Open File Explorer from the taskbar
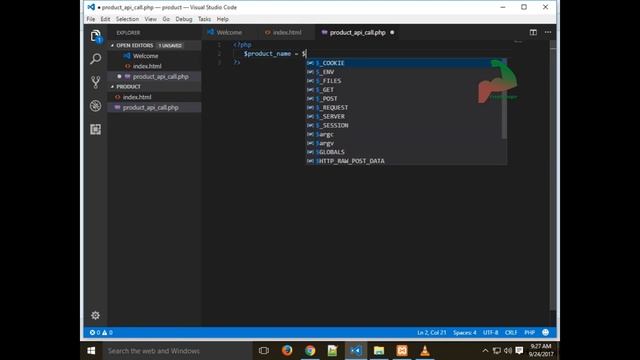Viewport: 640px width, 360px height. pyautogui.click(x=379, y=351)
